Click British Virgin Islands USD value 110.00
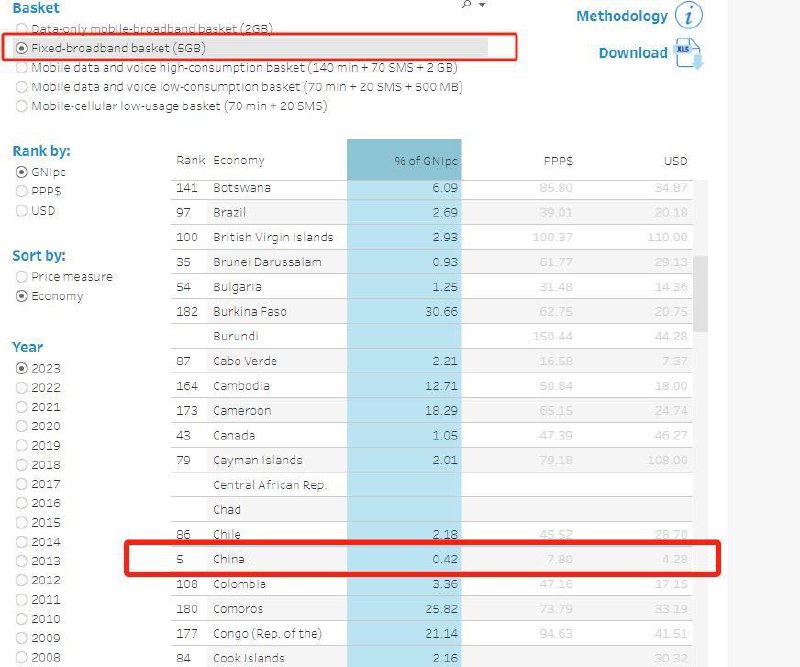800x667 pixels. pyautogui.click(x=667, y=237)
